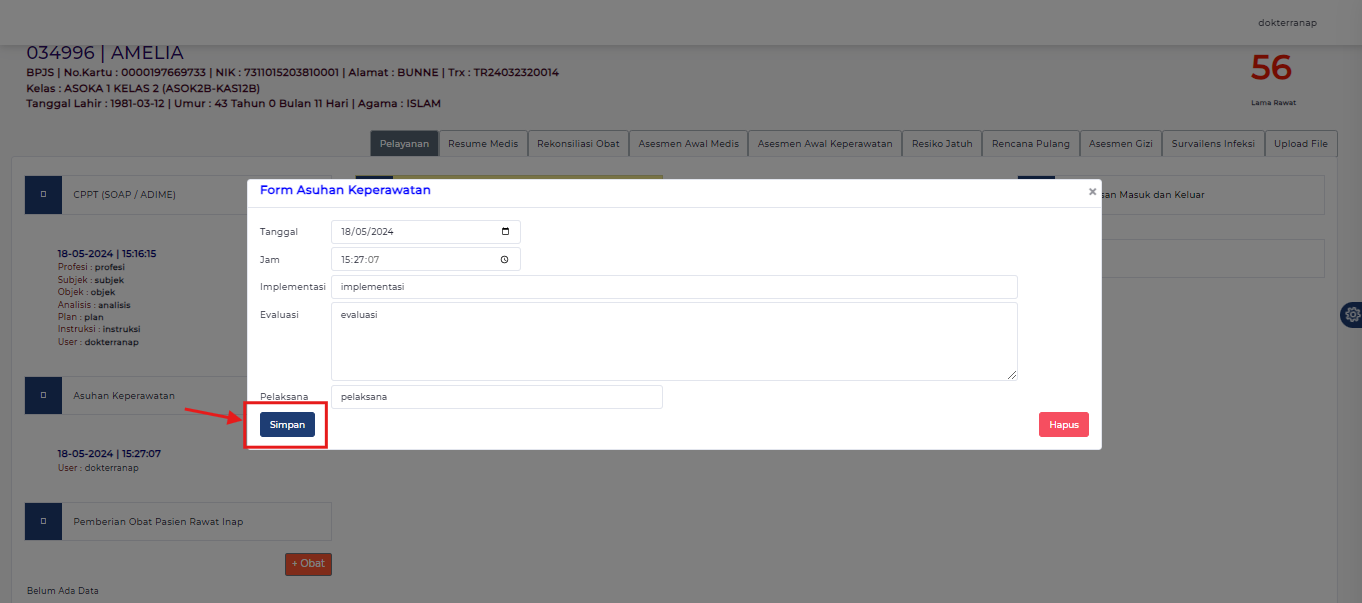
Task: Open the settings gear on the right edge
Action: coord(1352,314)
